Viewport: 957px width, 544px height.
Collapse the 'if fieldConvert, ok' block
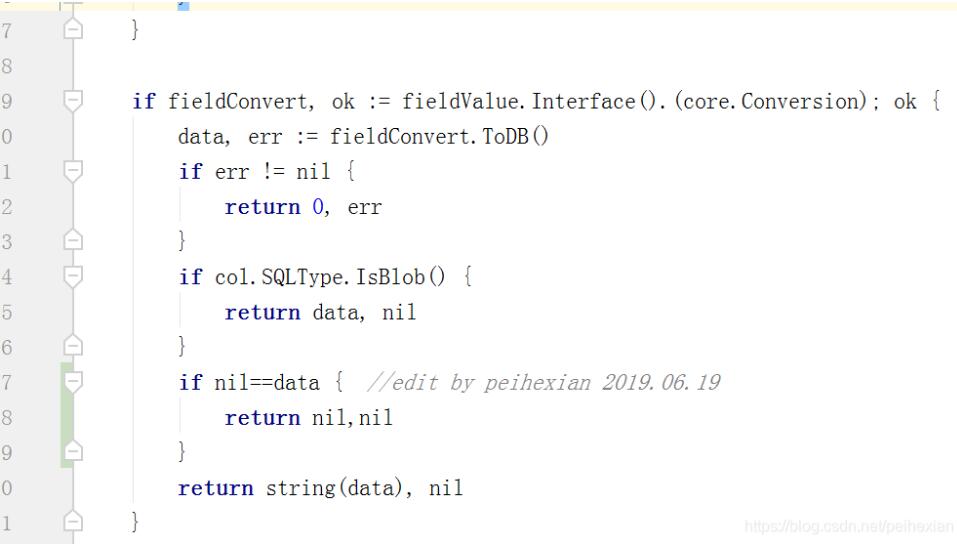(72, 101)
